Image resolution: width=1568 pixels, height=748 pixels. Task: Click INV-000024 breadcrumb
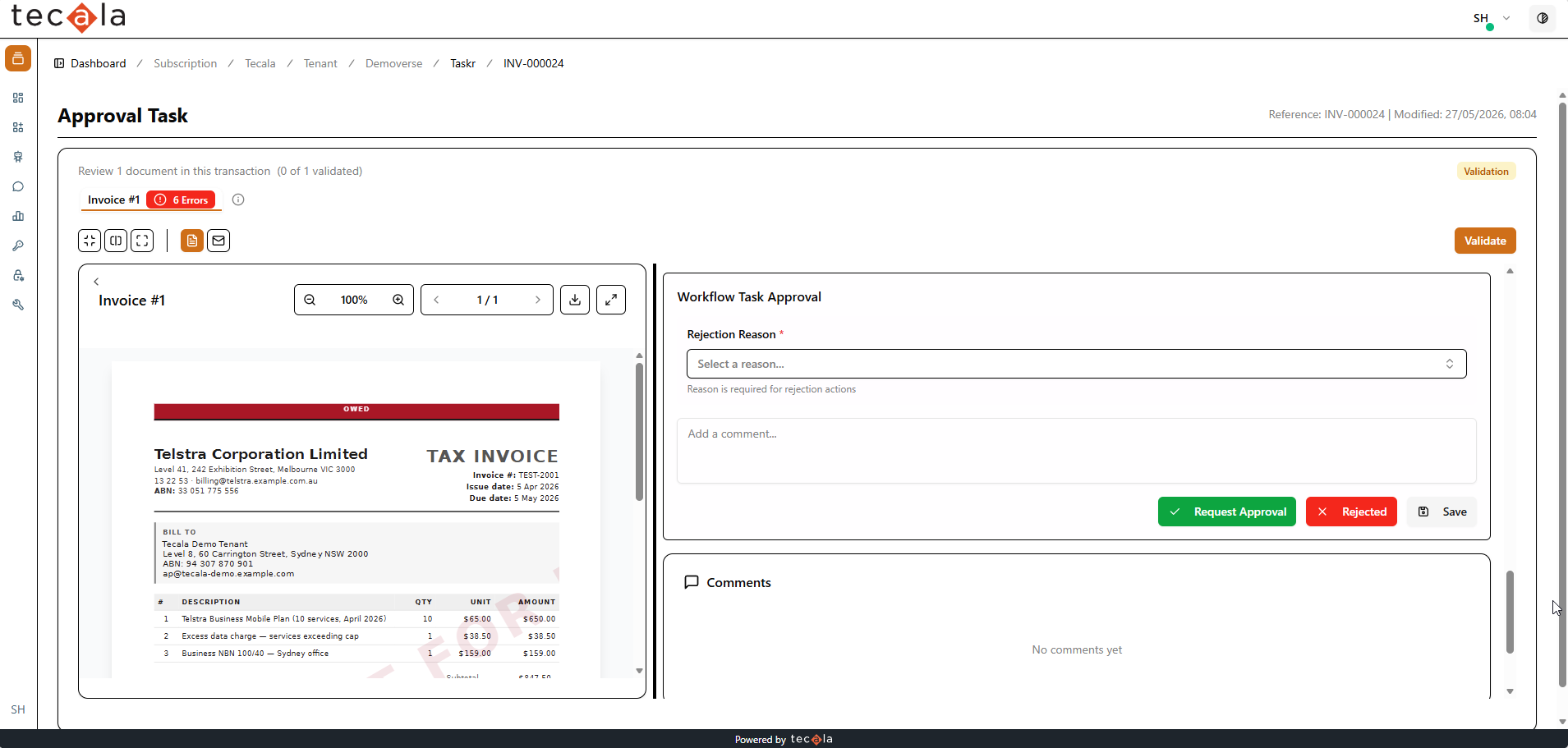(x=534, y=63)
